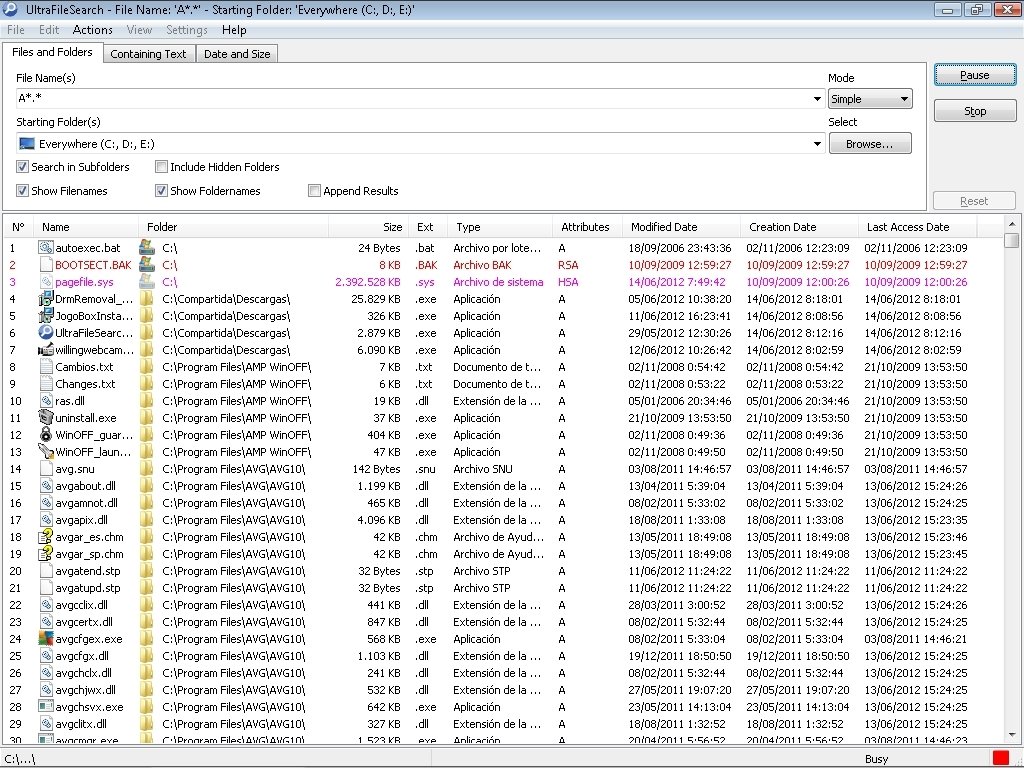Viewport: 1024px width, 768px height.
Task: Click the pagefile.sys icon
Action: [x=46, y=281]
